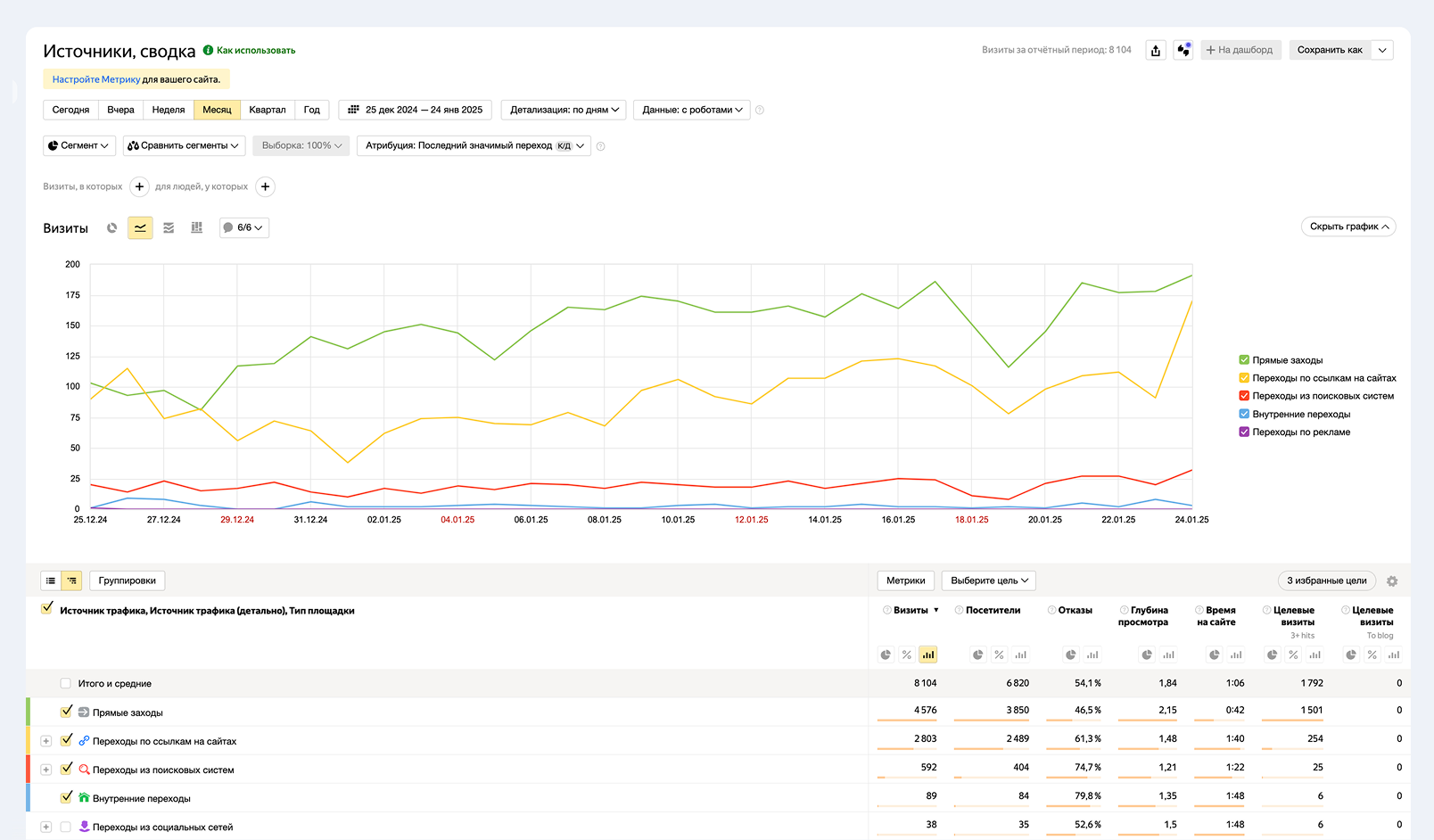
Task: Check the Переходы из социальных сетей checkbox
Action: pos(66,827)
